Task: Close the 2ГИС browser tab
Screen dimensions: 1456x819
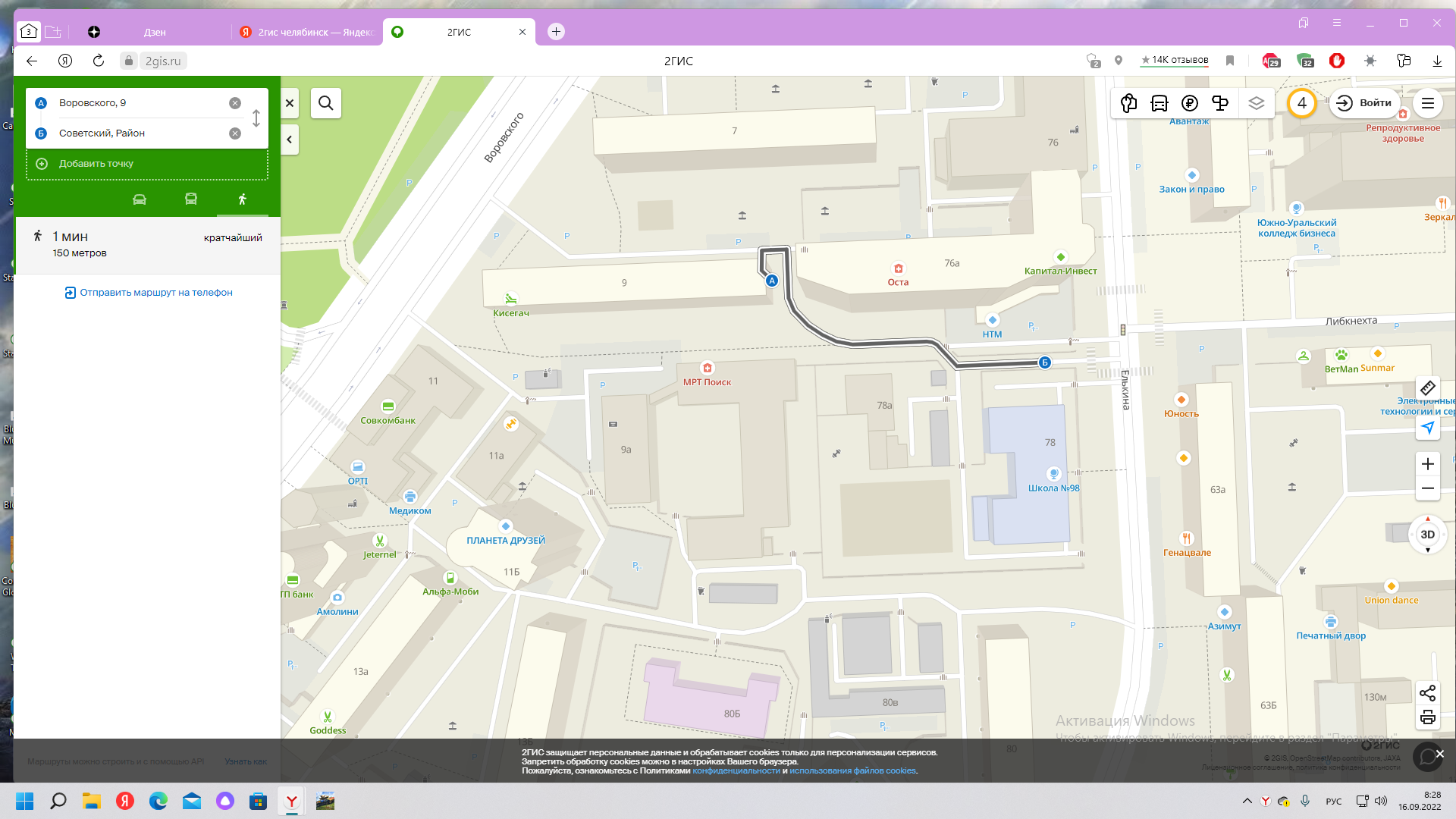Action: tap(522, 32)
